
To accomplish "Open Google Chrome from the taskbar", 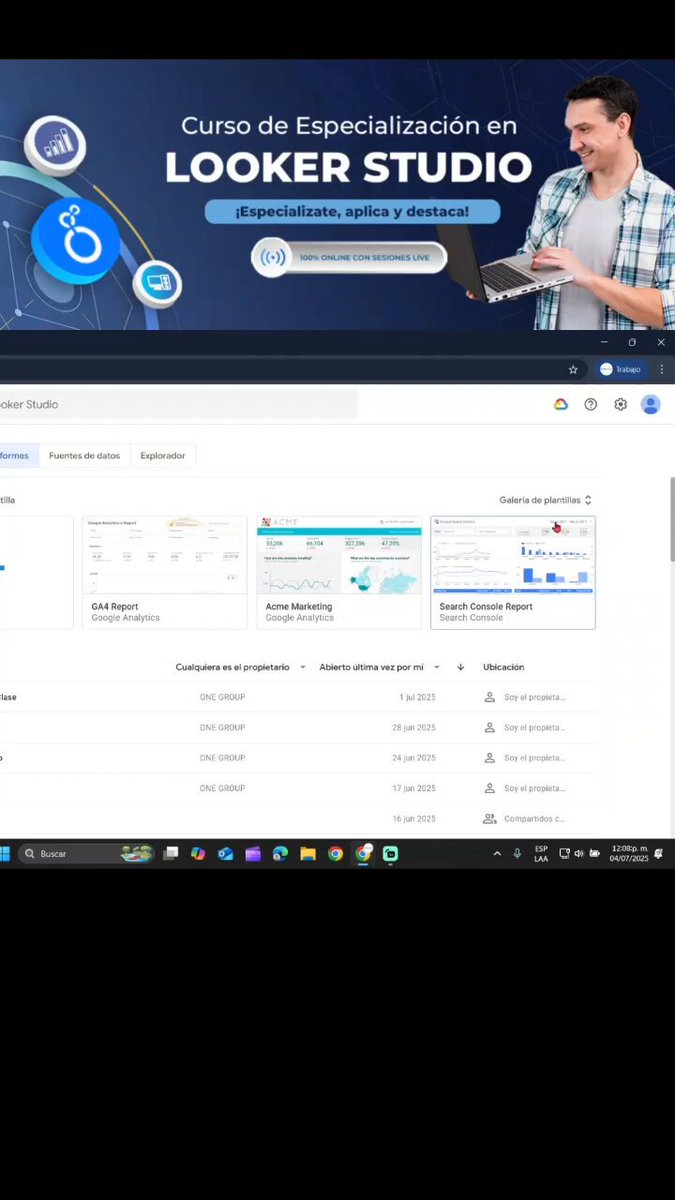I will coord(336,854).
